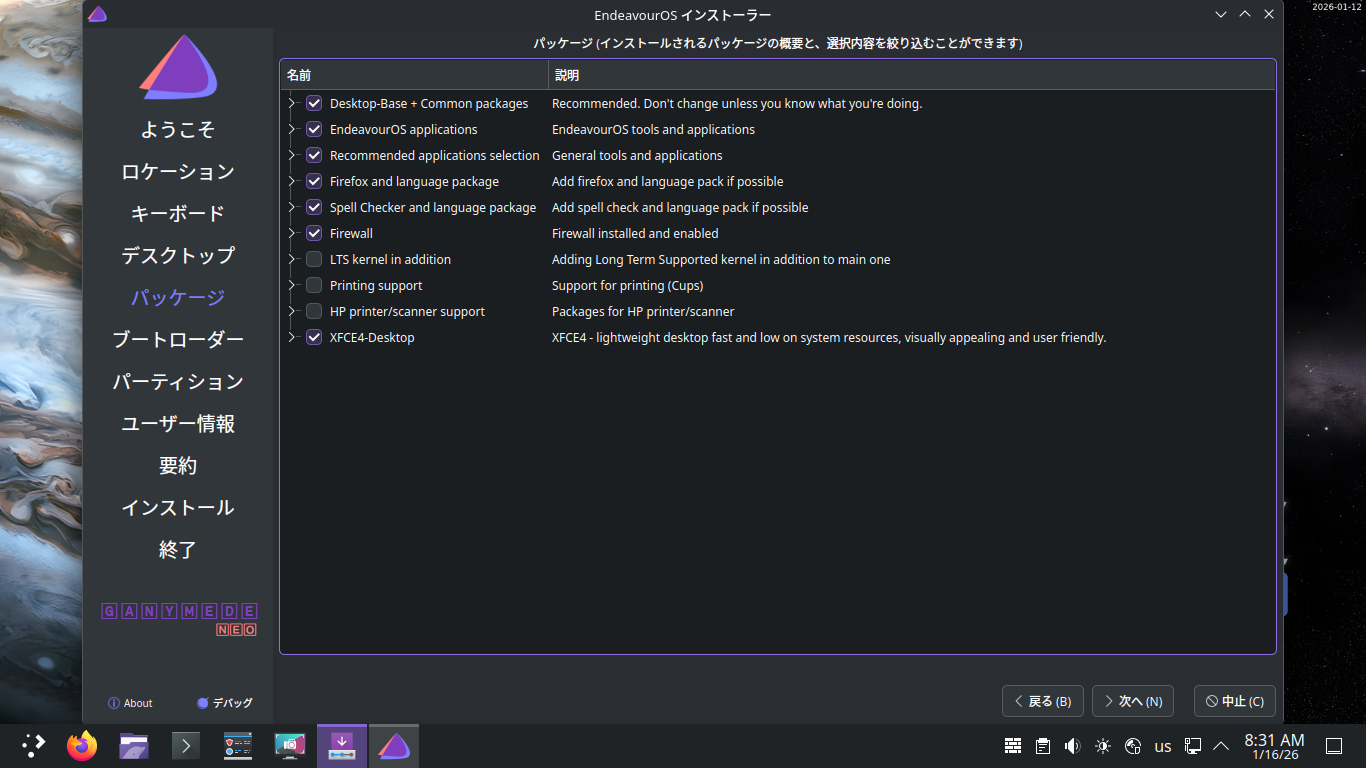Launch Firefox from the taskbar
Screen dimensions: 1366x768
[x=82, y=746]
